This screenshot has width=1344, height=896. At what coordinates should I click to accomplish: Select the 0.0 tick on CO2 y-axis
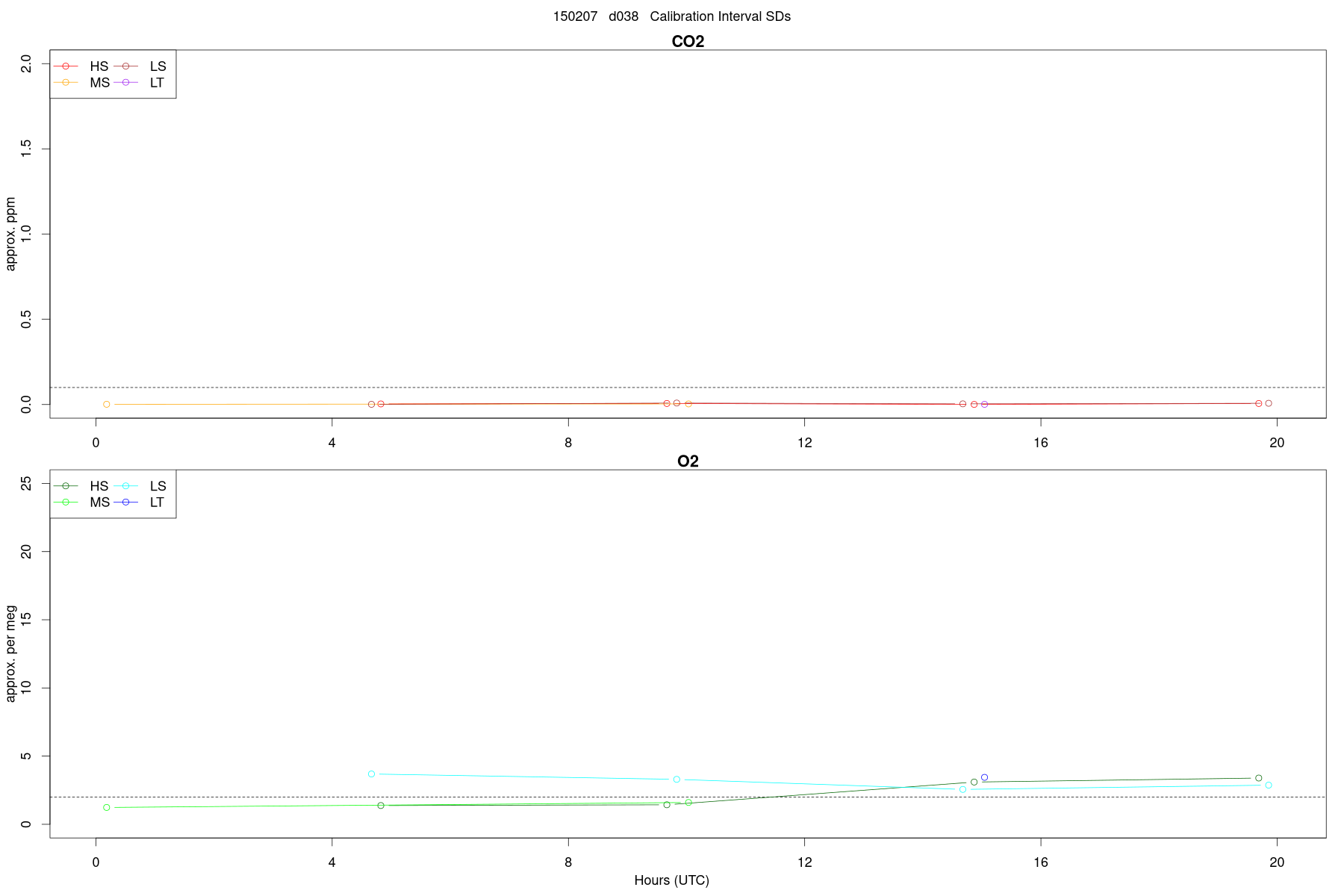pos(27,404)
